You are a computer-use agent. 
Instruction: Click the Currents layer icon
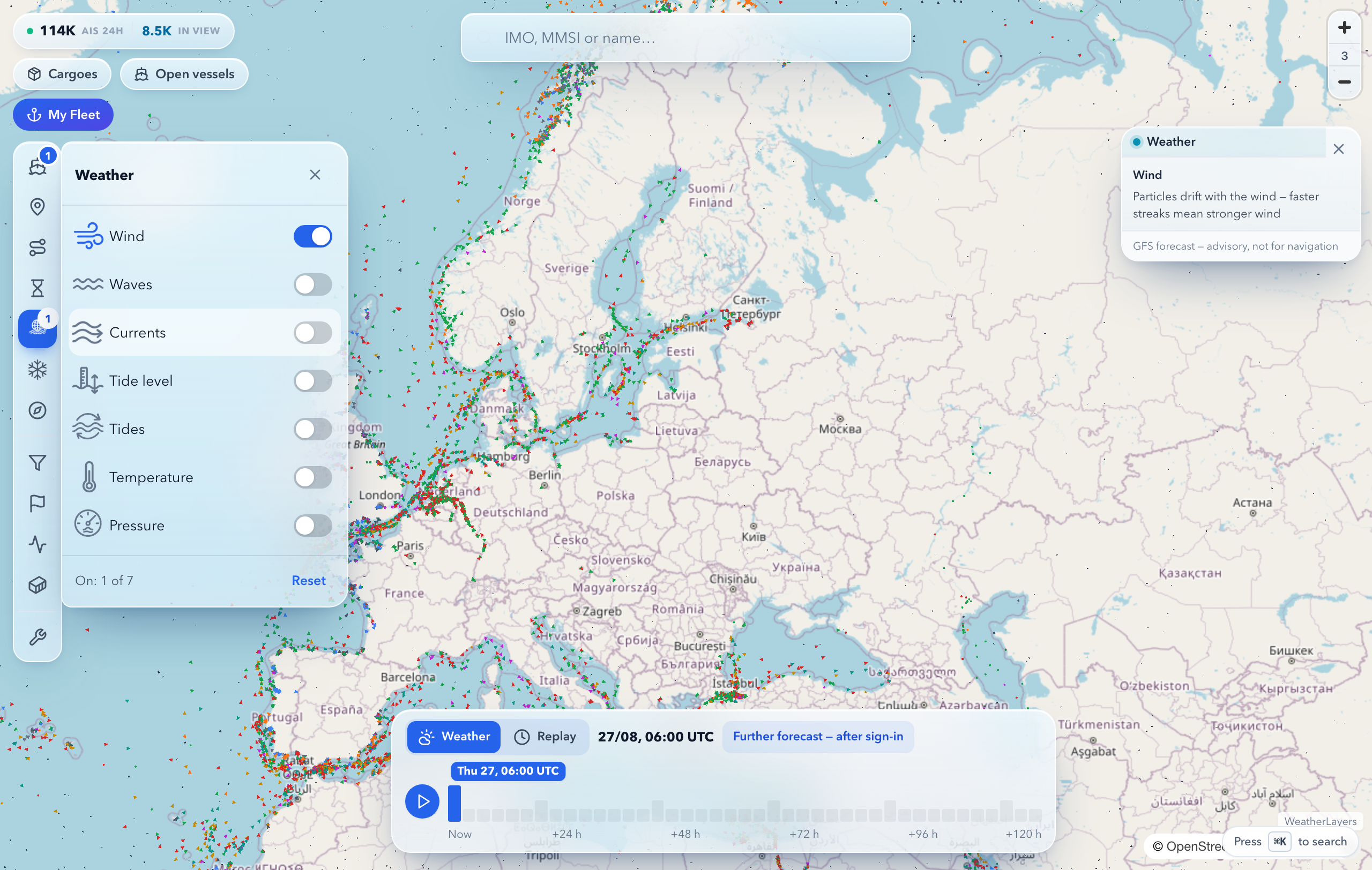[88, 333]
